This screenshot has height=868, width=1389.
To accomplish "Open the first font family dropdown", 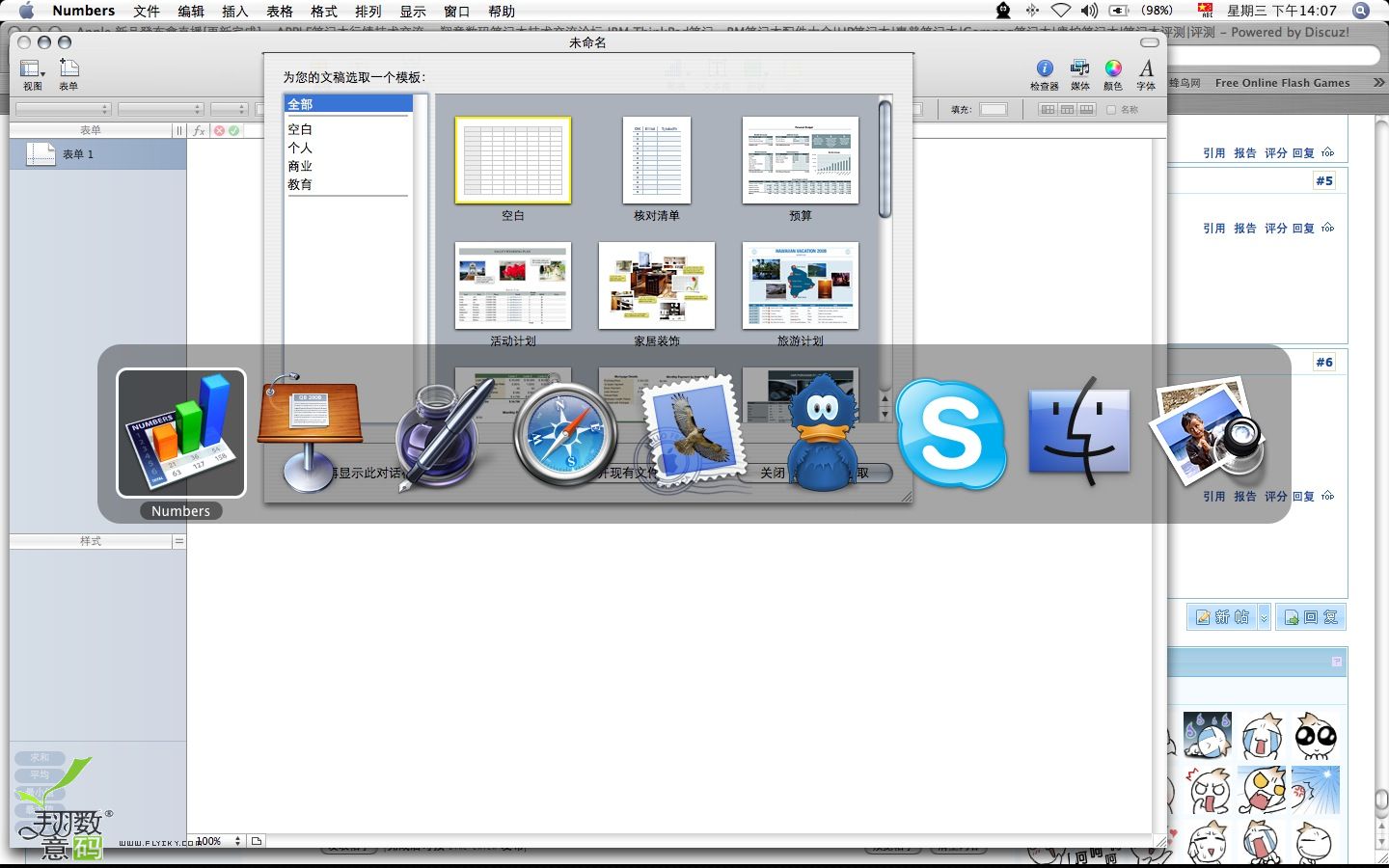I will pyautogui.click(x=64, y=109).
